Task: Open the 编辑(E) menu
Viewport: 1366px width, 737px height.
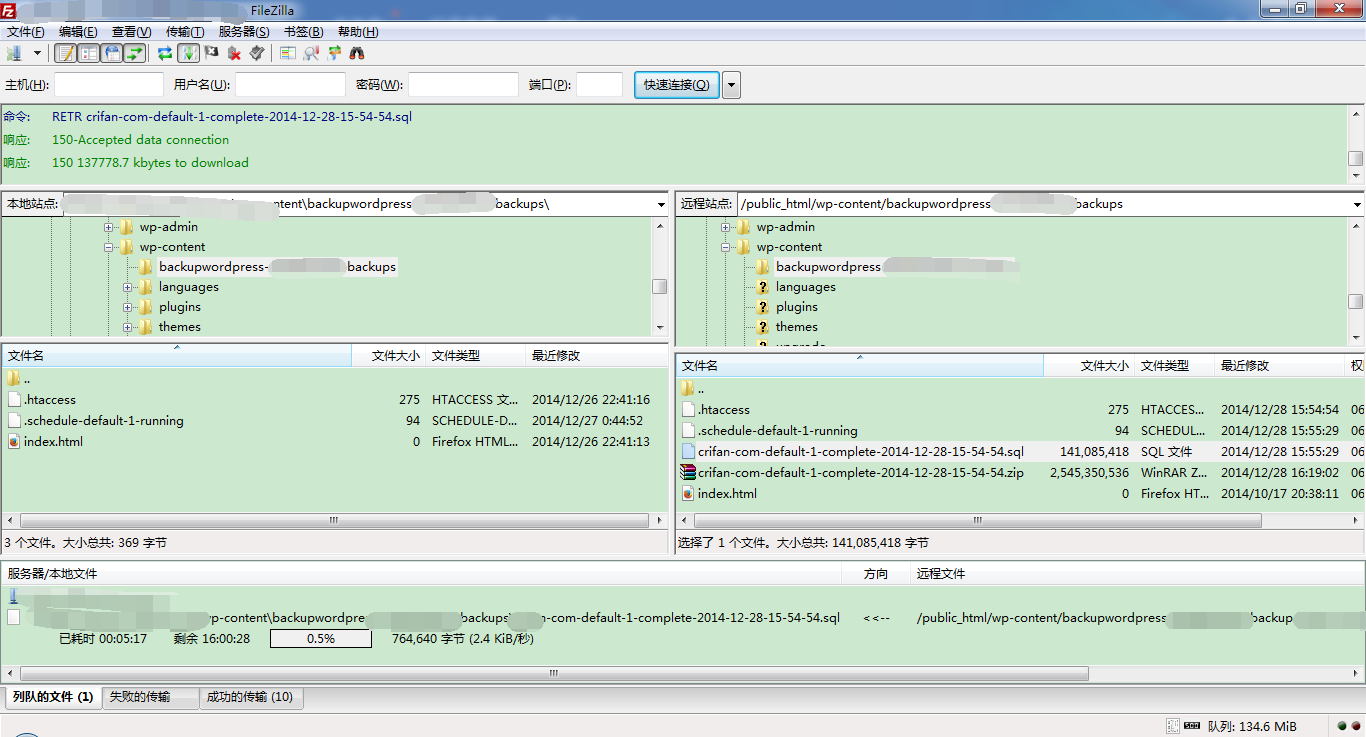Action: pos(78,32)
